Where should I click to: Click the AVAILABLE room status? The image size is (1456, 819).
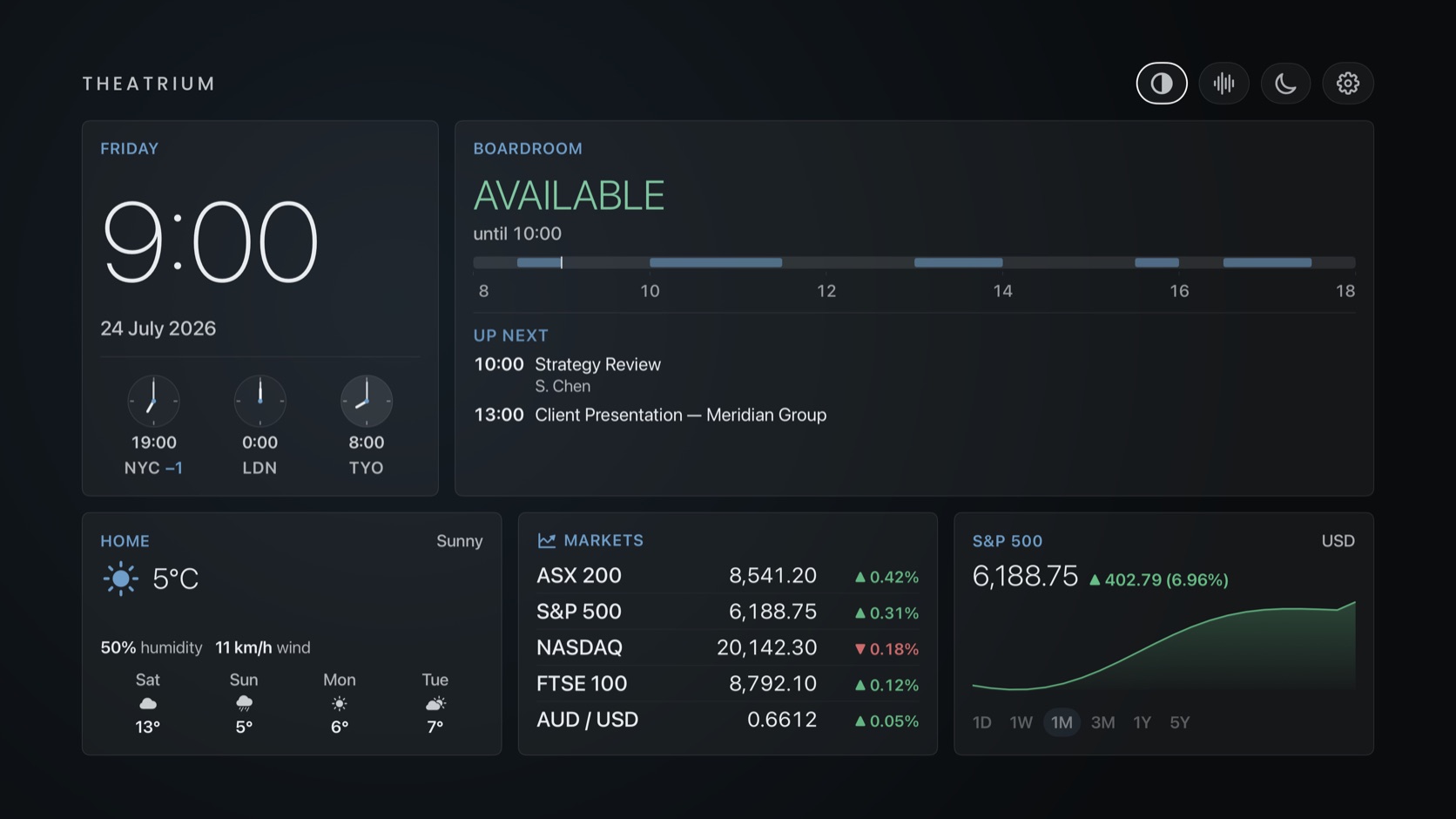[569, 196]
